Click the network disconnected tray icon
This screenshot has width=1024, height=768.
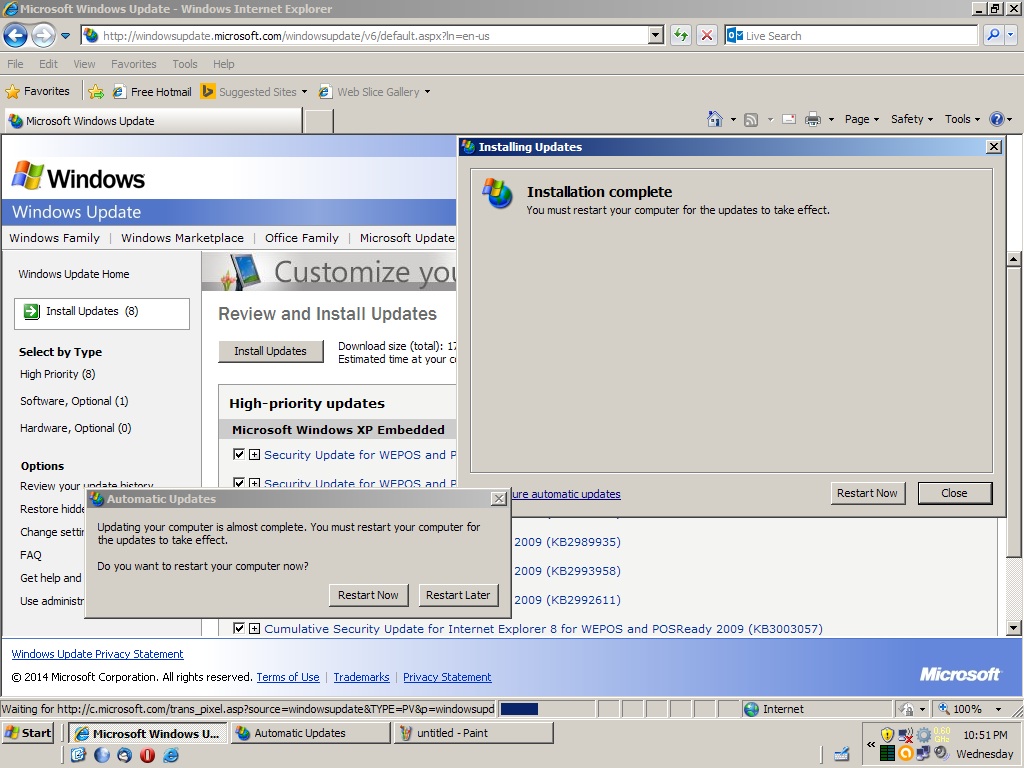[x=905, y=735]
